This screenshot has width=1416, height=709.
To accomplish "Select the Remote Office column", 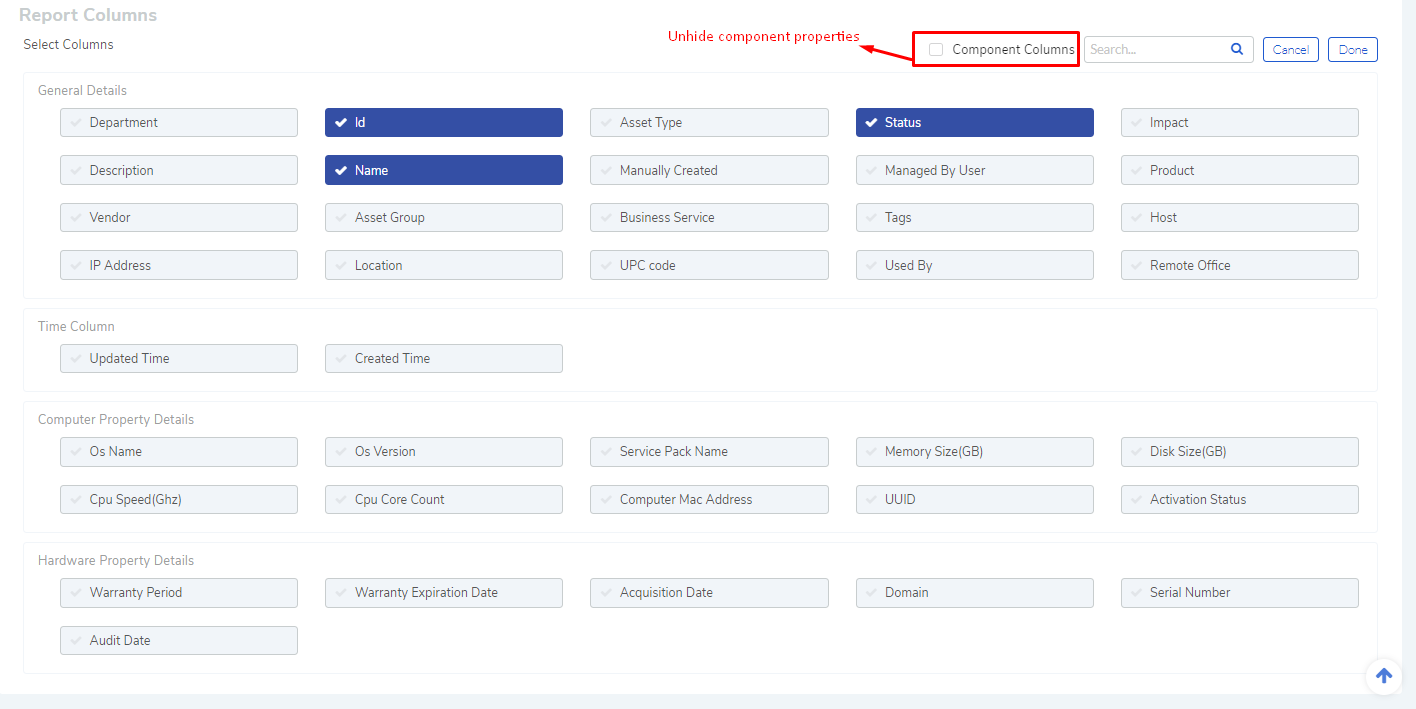I will (1240, 265).
